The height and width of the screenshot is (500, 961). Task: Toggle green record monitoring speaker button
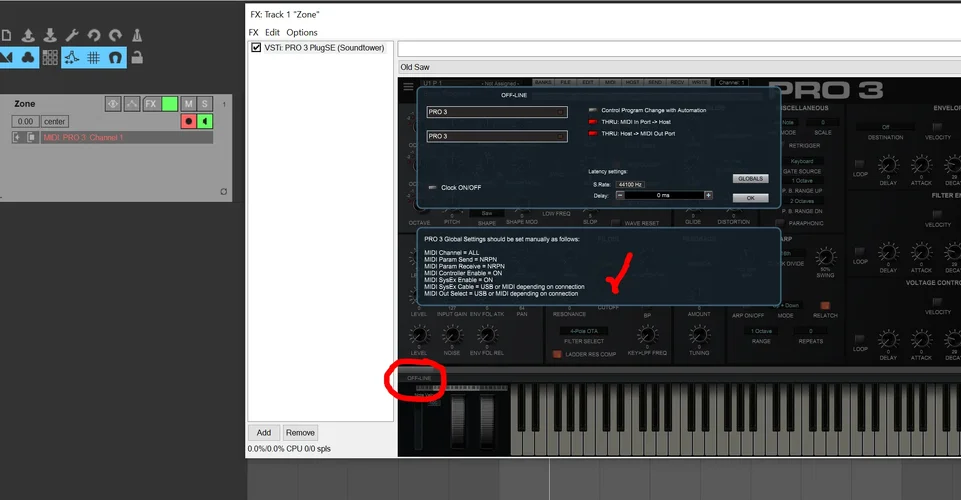click(x=205, y=121)
